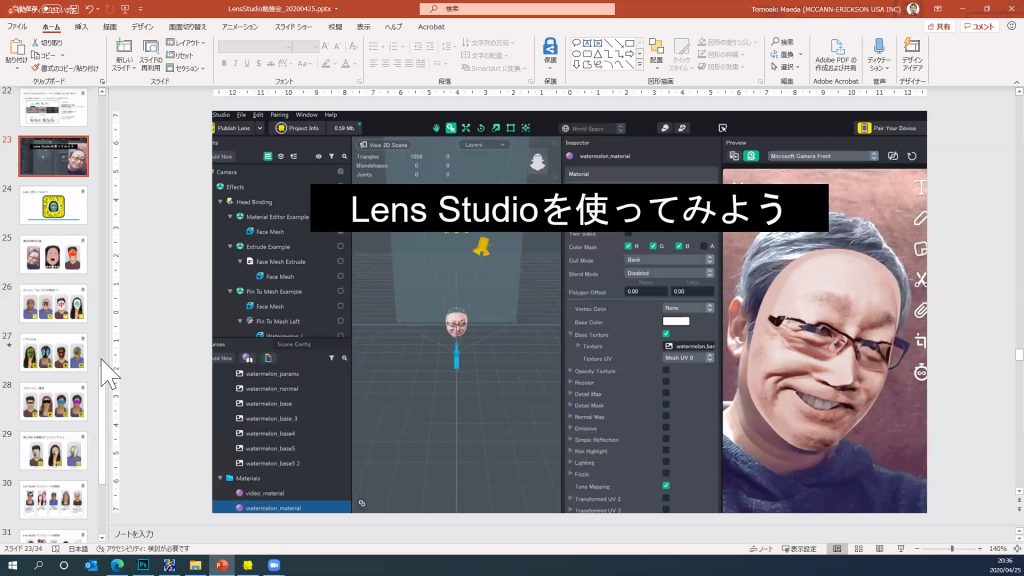Screen dimensions: 1024x576
Task: Open the font name combo box
Action: pyautogui.click(x=255, y=46)
